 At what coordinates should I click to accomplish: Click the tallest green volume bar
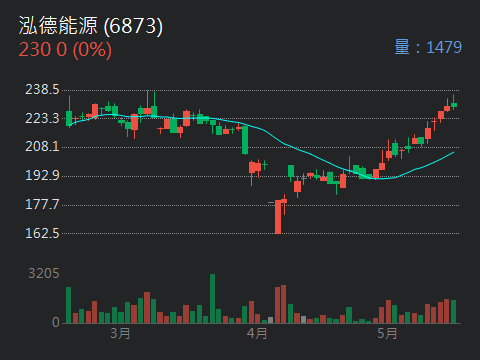(212, 299)
